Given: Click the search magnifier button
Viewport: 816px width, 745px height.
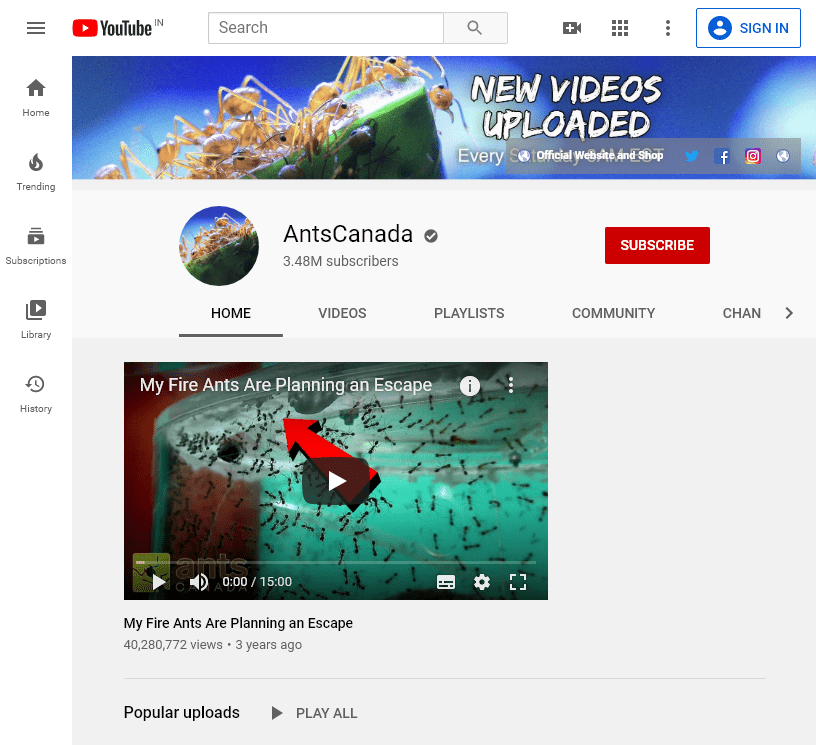Looking at the screenshot, I should pyautogui.click(x=475, y=28).
